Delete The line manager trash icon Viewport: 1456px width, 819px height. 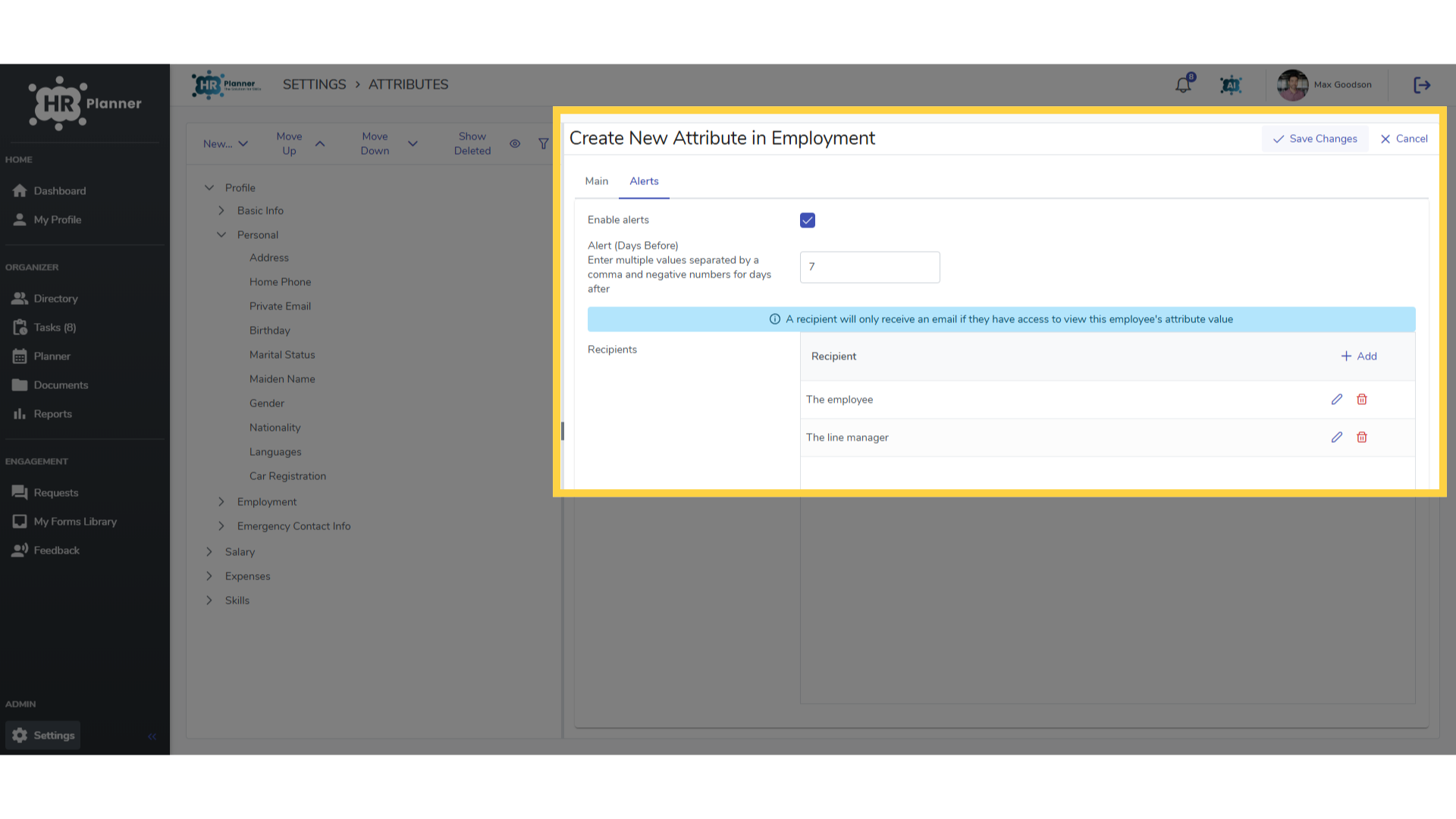1362,438
